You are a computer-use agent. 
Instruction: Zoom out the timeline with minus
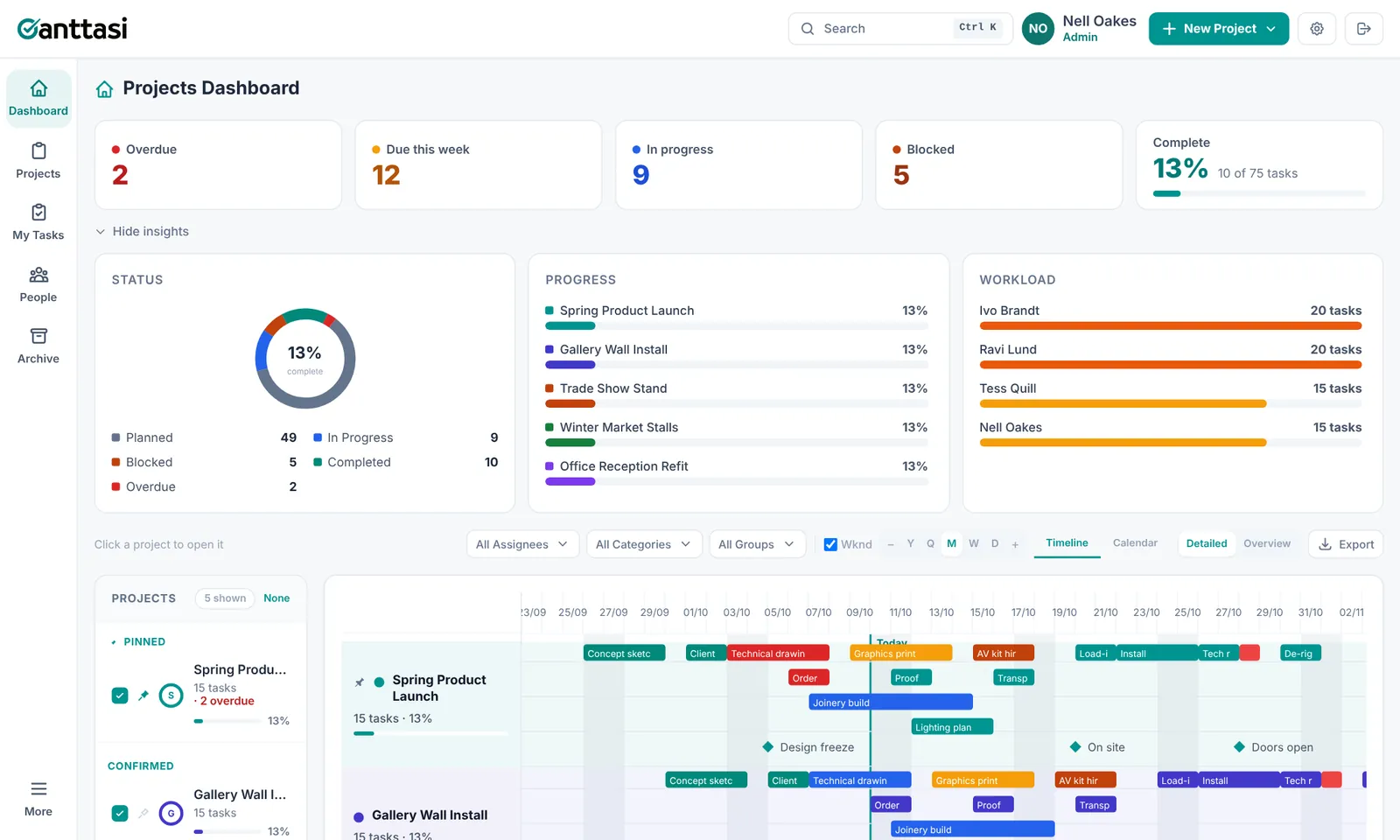[x=891, y=544]
